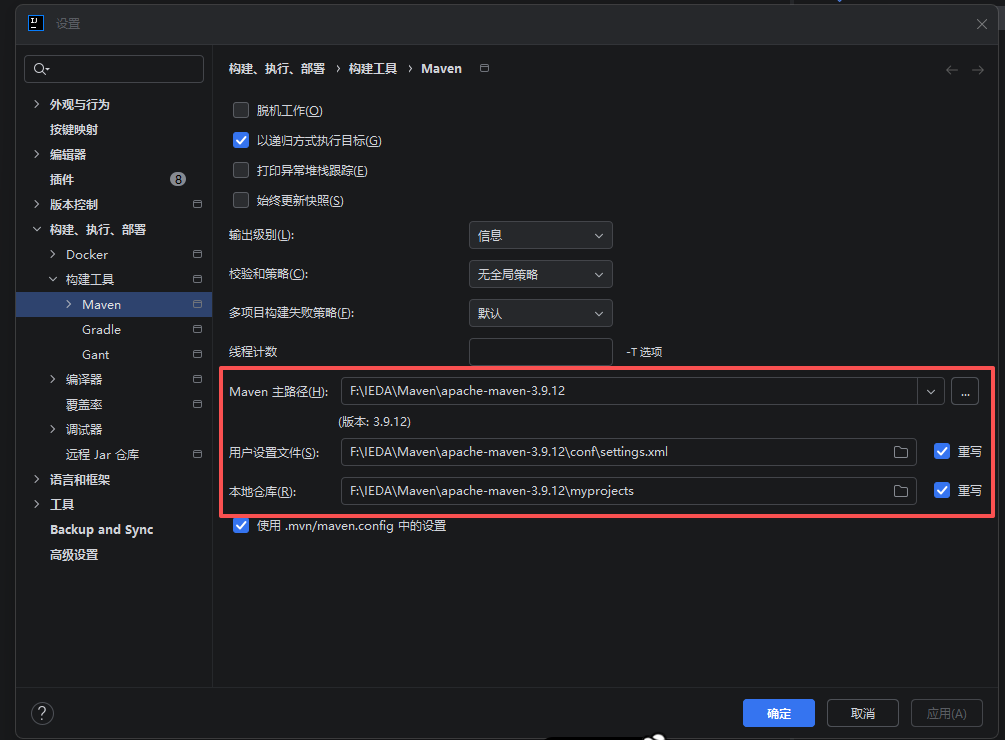Expand the 工具 tree node
Image resolution: width=1005 pixels, height=740 pixels.
[x=37, y=504]
